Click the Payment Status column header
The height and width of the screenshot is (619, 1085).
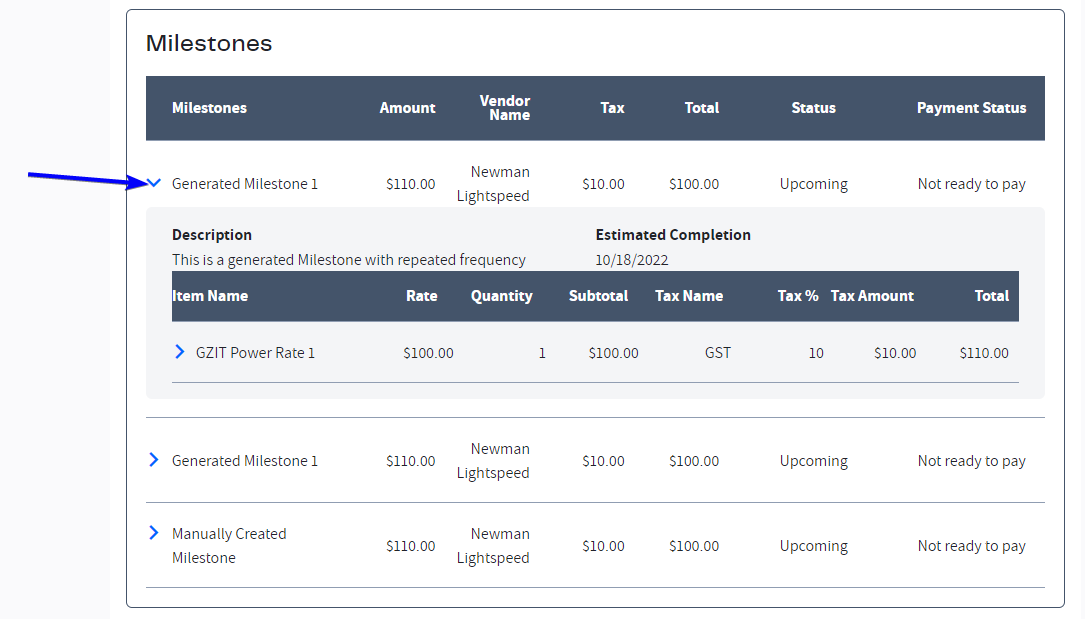point(971,108)
